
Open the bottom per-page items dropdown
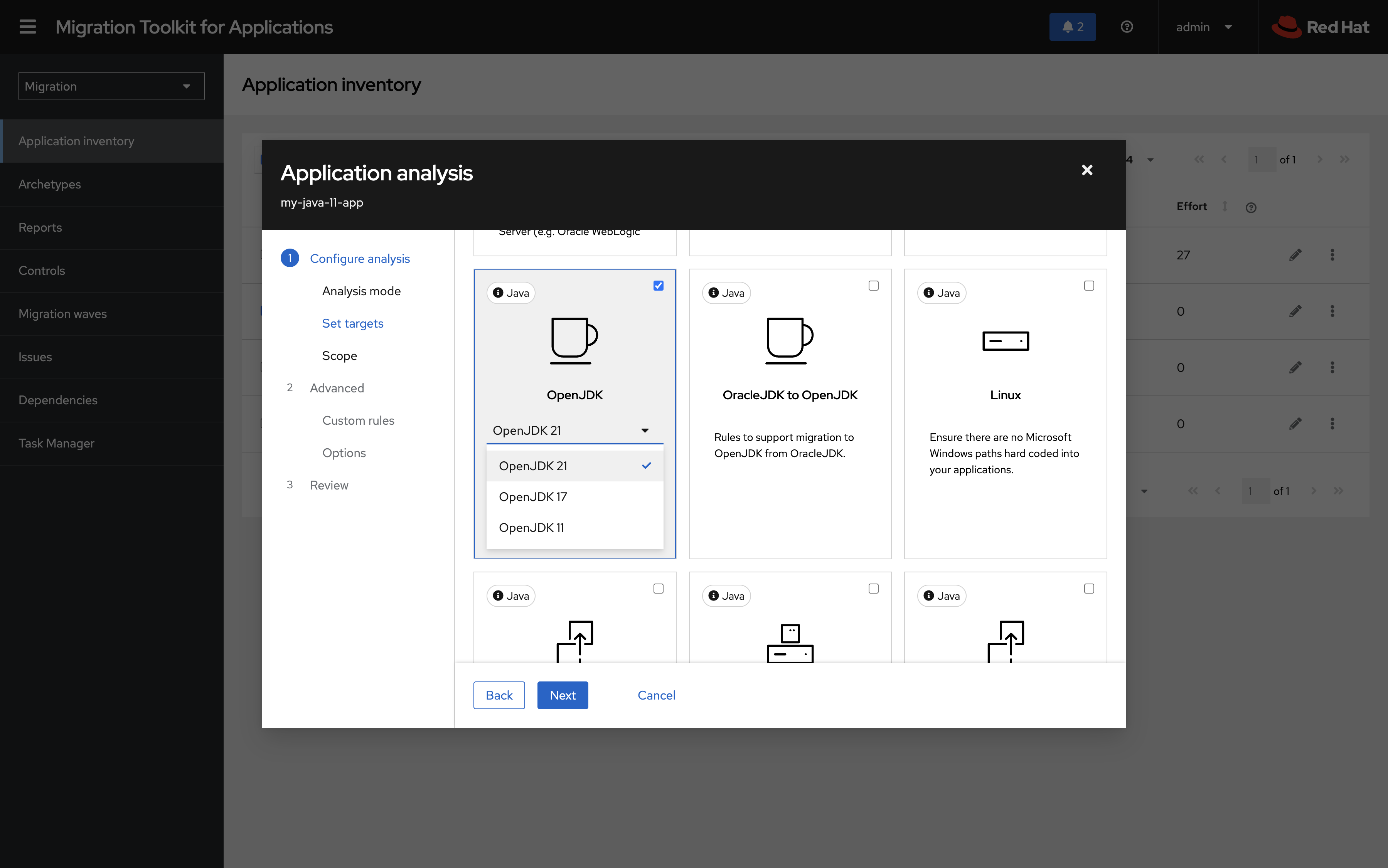[1144, 491]
